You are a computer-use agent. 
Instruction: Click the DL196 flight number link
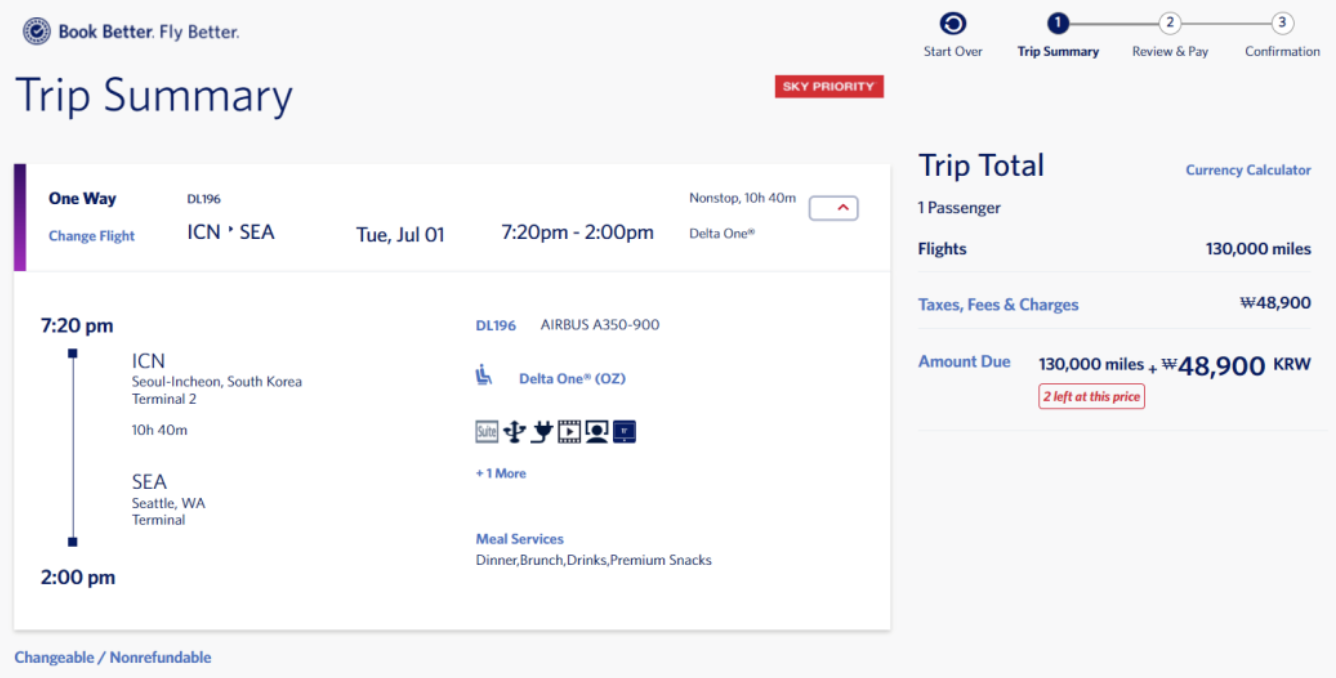[496, 325]
